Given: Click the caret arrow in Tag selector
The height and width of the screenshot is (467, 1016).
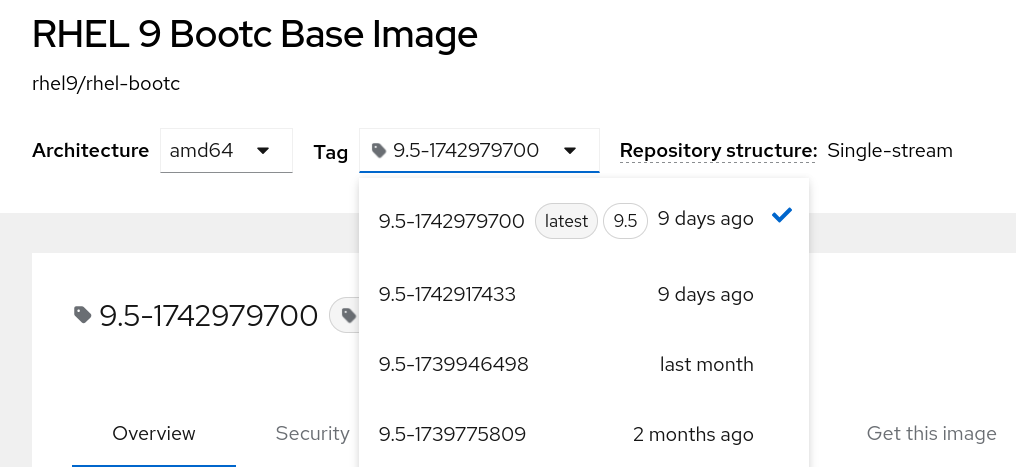Looking at the screenshot, I should pyautogui.click(x=570, y=151).
